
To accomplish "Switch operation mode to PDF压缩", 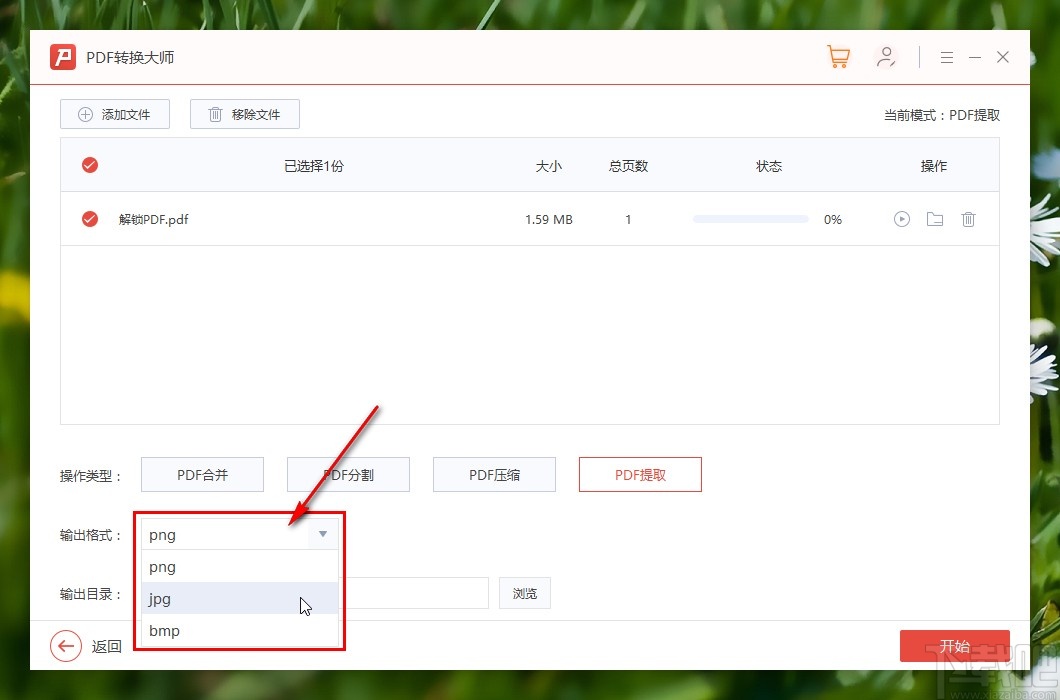I will tap(494, 474).
